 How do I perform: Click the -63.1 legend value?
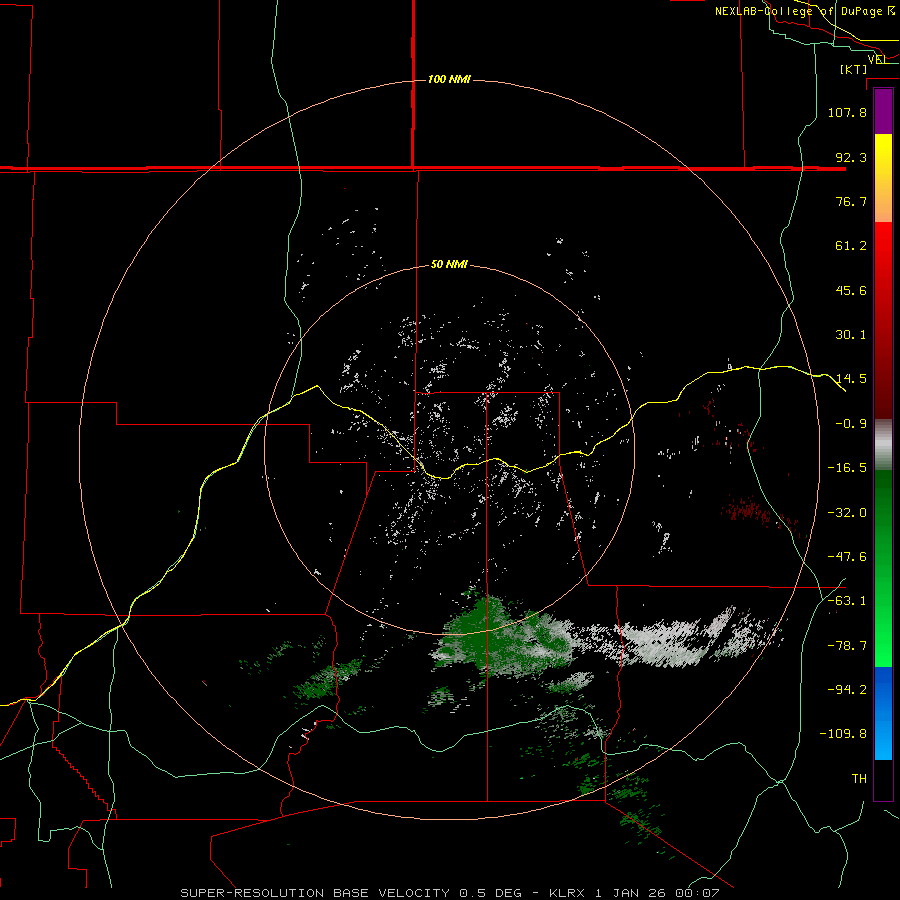coord(847,601)
